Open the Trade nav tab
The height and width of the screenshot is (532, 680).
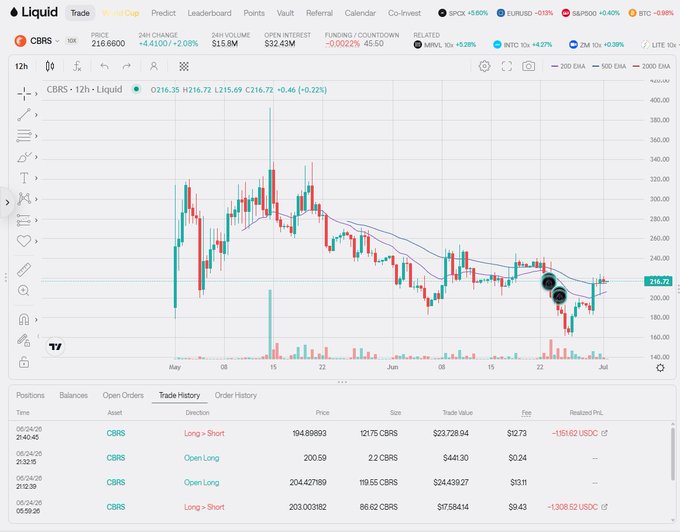[80, 13]
